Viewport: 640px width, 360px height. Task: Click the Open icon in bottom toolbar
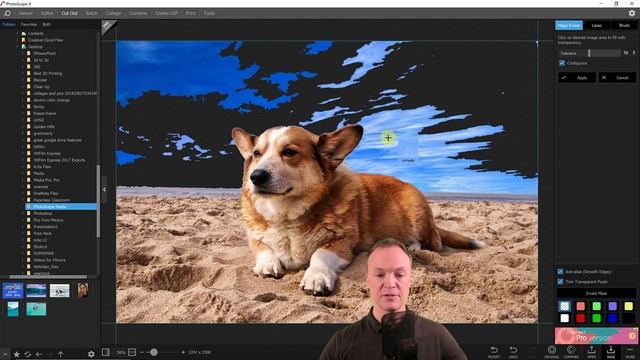tap(591, 351)
